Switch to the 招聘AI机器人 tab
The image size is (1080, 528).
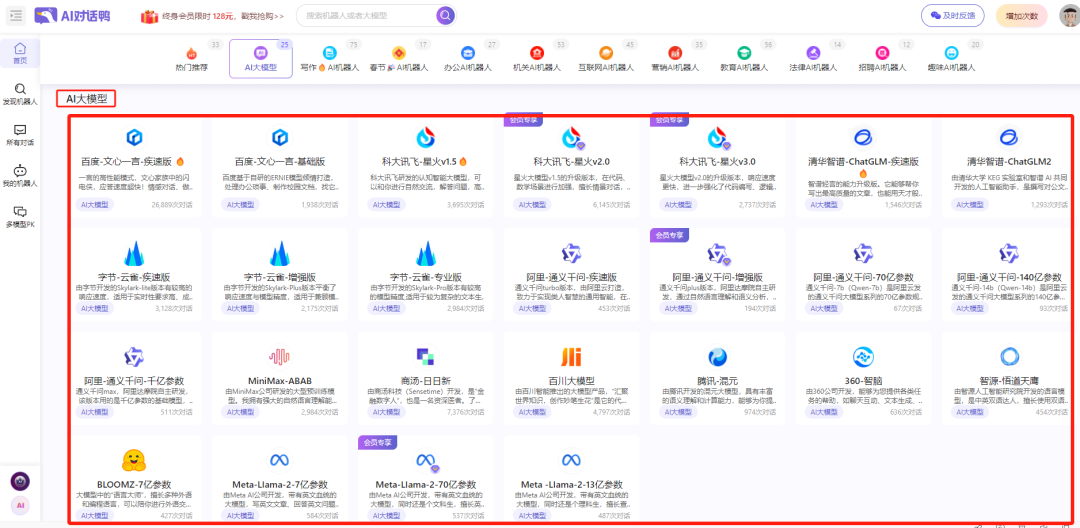tap(882, 59)
